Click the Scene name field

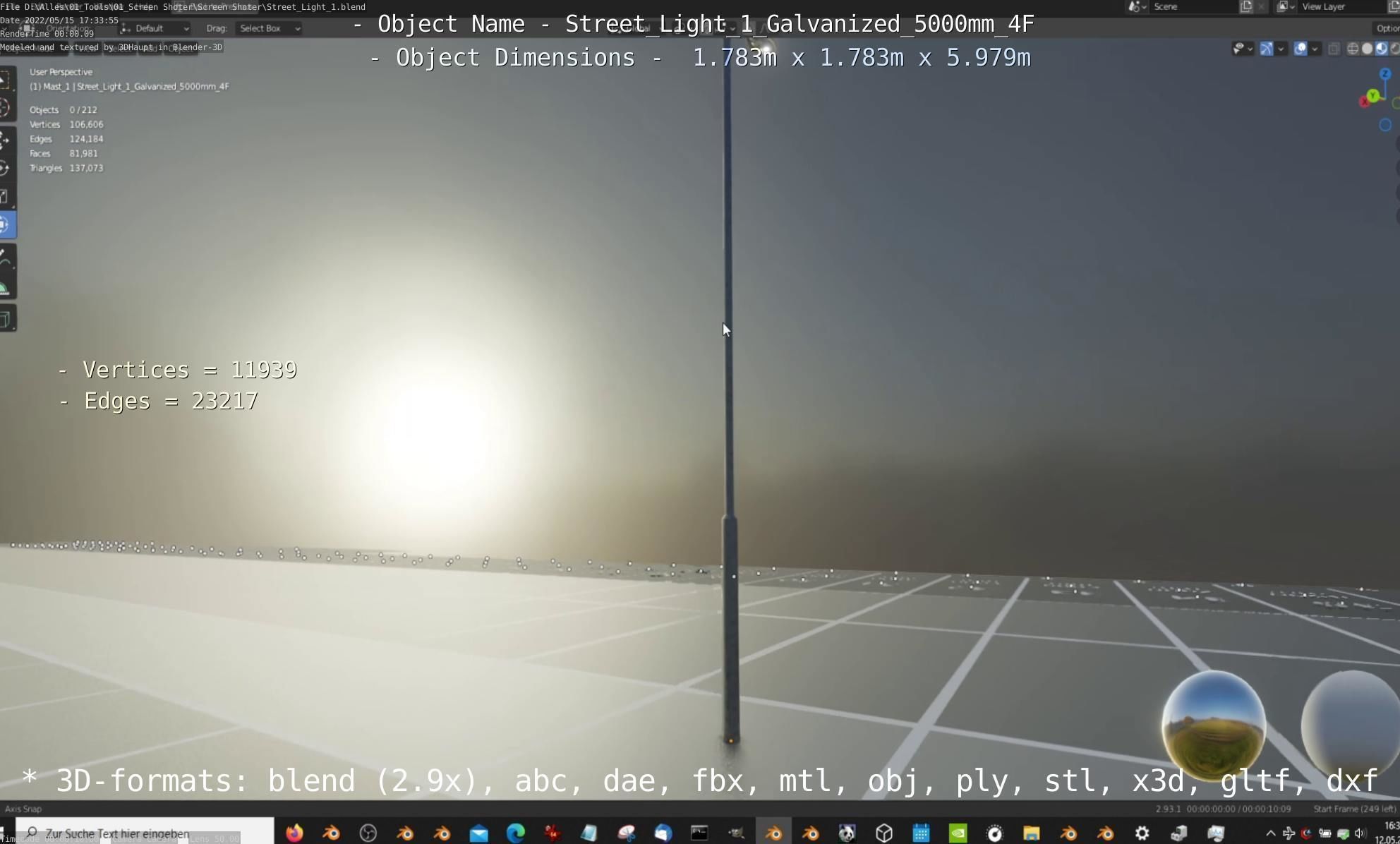(1193, 7)
